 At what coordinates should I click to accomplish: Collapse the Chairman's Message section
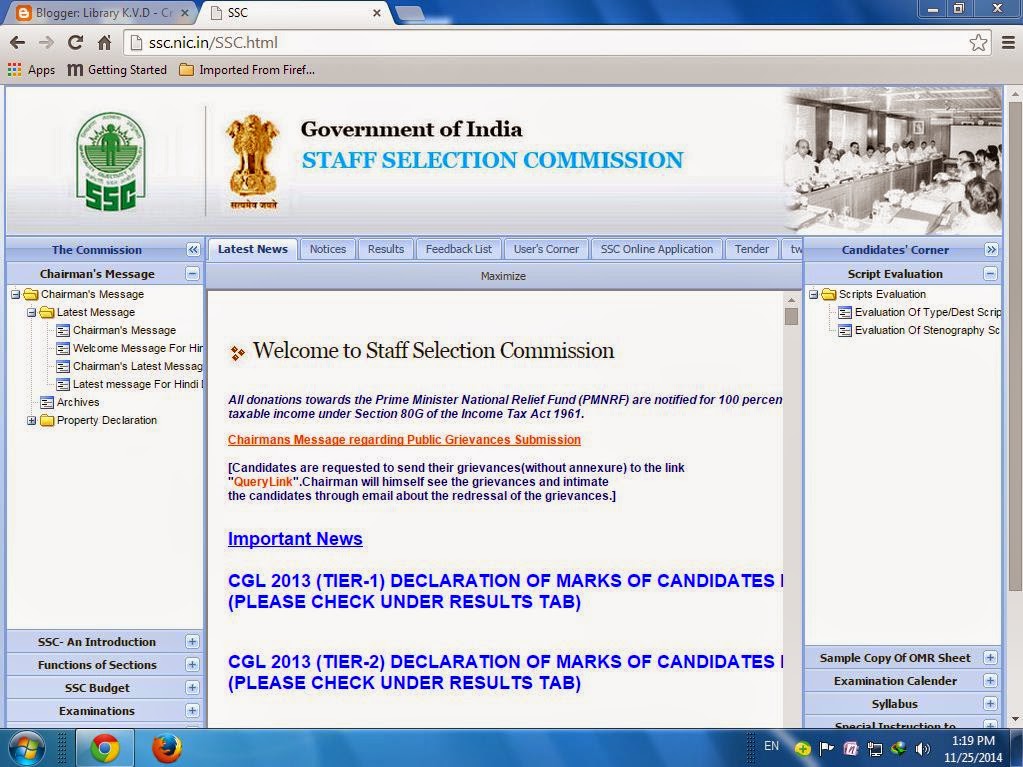pos(192,273)
